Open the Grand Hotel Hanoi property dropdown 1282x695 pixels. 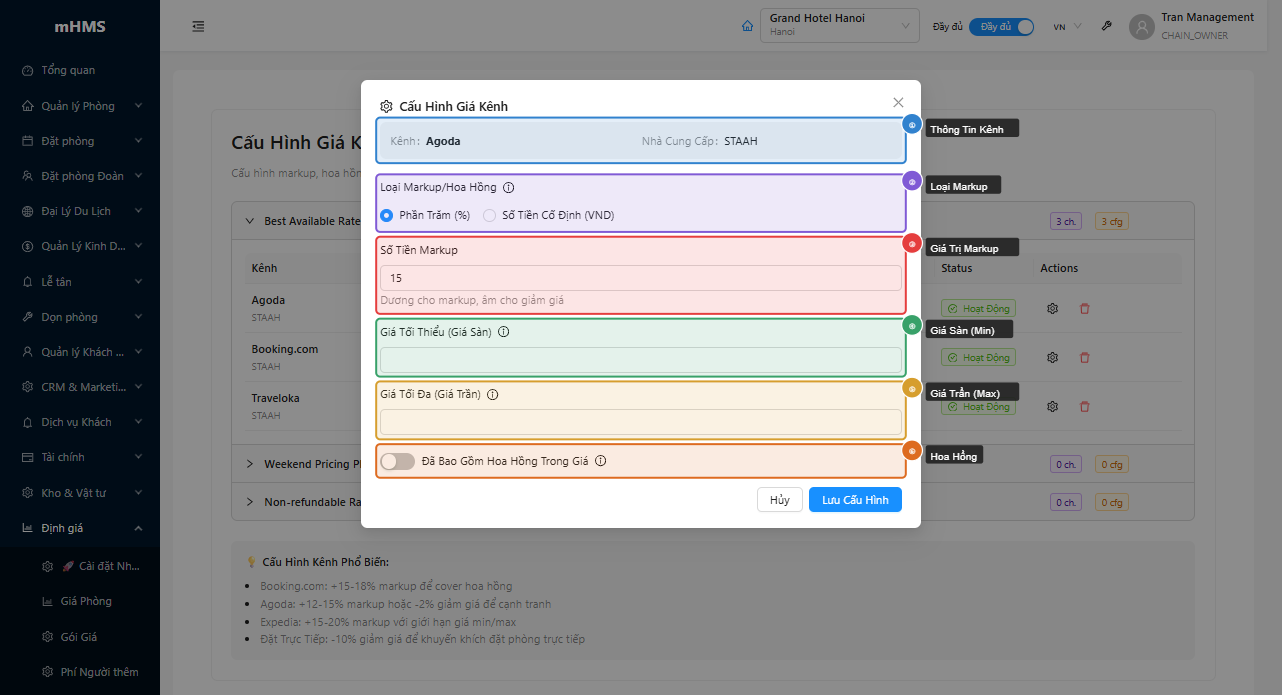839,25
